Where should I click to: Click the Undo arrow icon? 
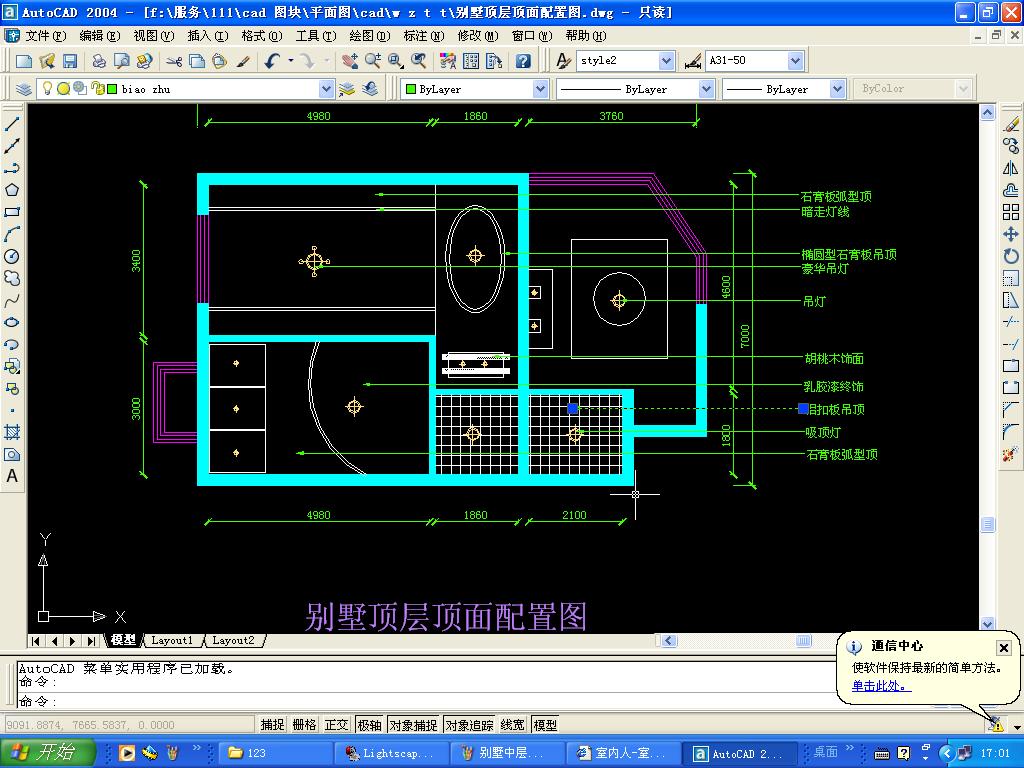tap(272, 61)
